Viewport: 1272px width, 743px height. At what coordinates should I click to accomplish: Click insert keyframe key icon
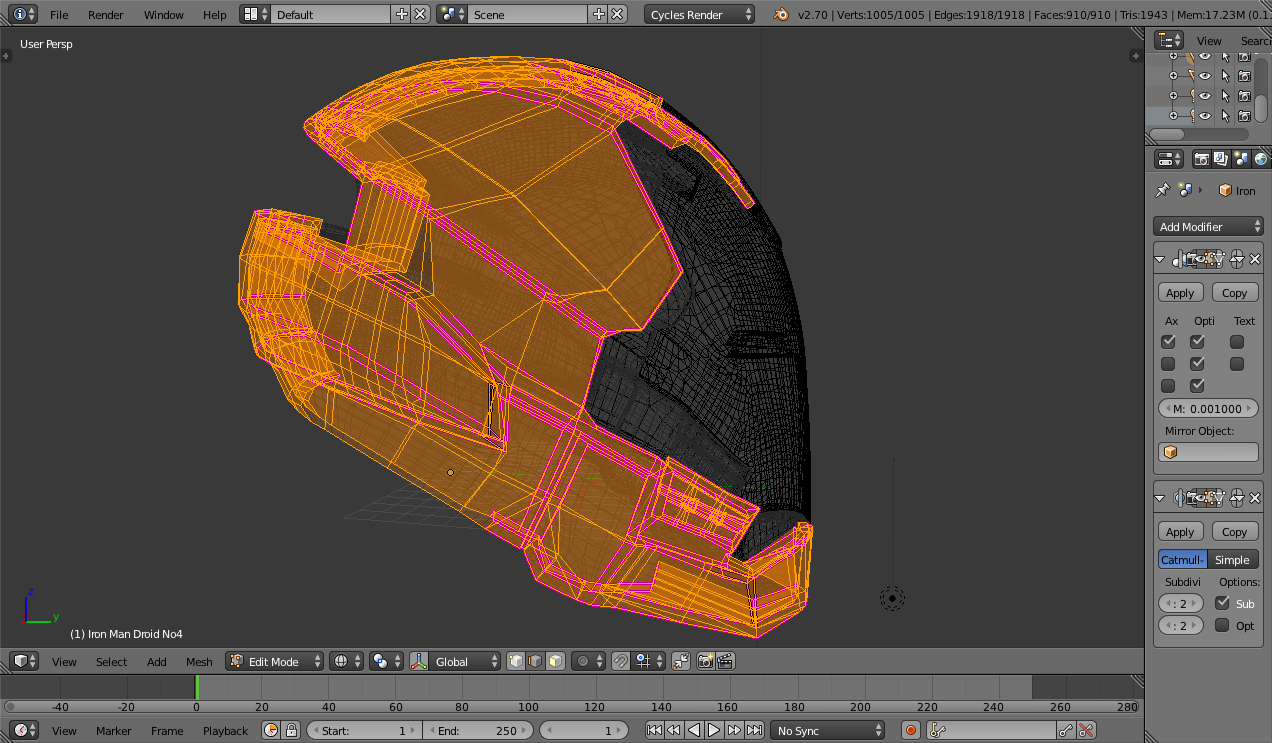(x=1066, y=730)
